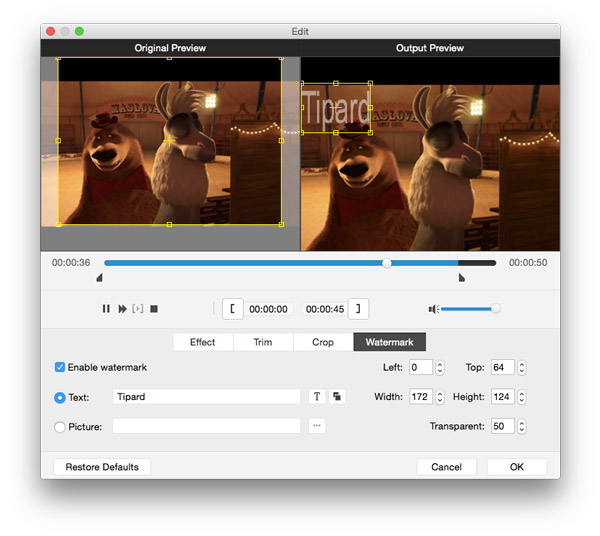Image resolution: width=600 pixels, height=536 pixels.
Task: Click the Original Preview header
Action: tap(170, 48)
